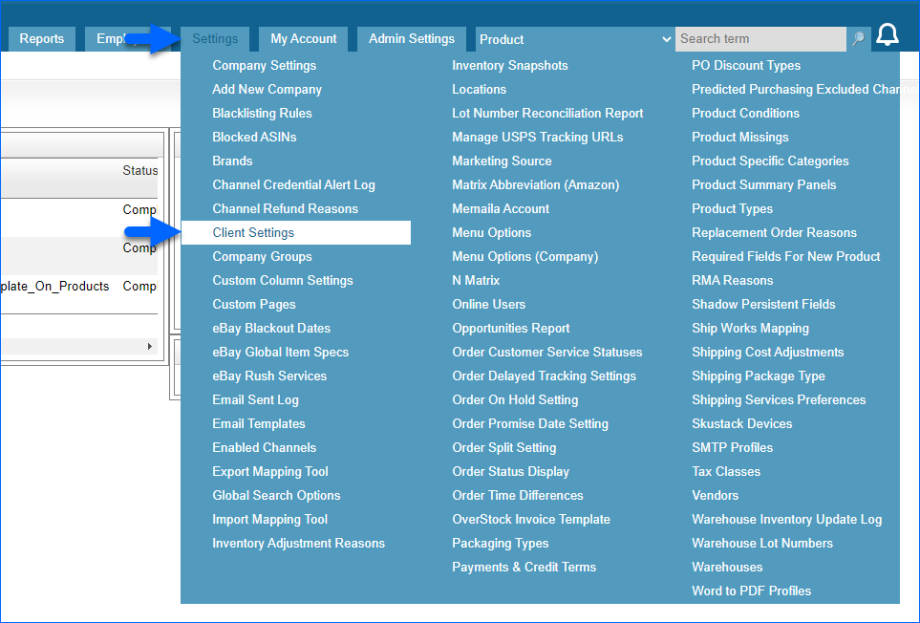Open Locations settings

[x=479, y=89]
